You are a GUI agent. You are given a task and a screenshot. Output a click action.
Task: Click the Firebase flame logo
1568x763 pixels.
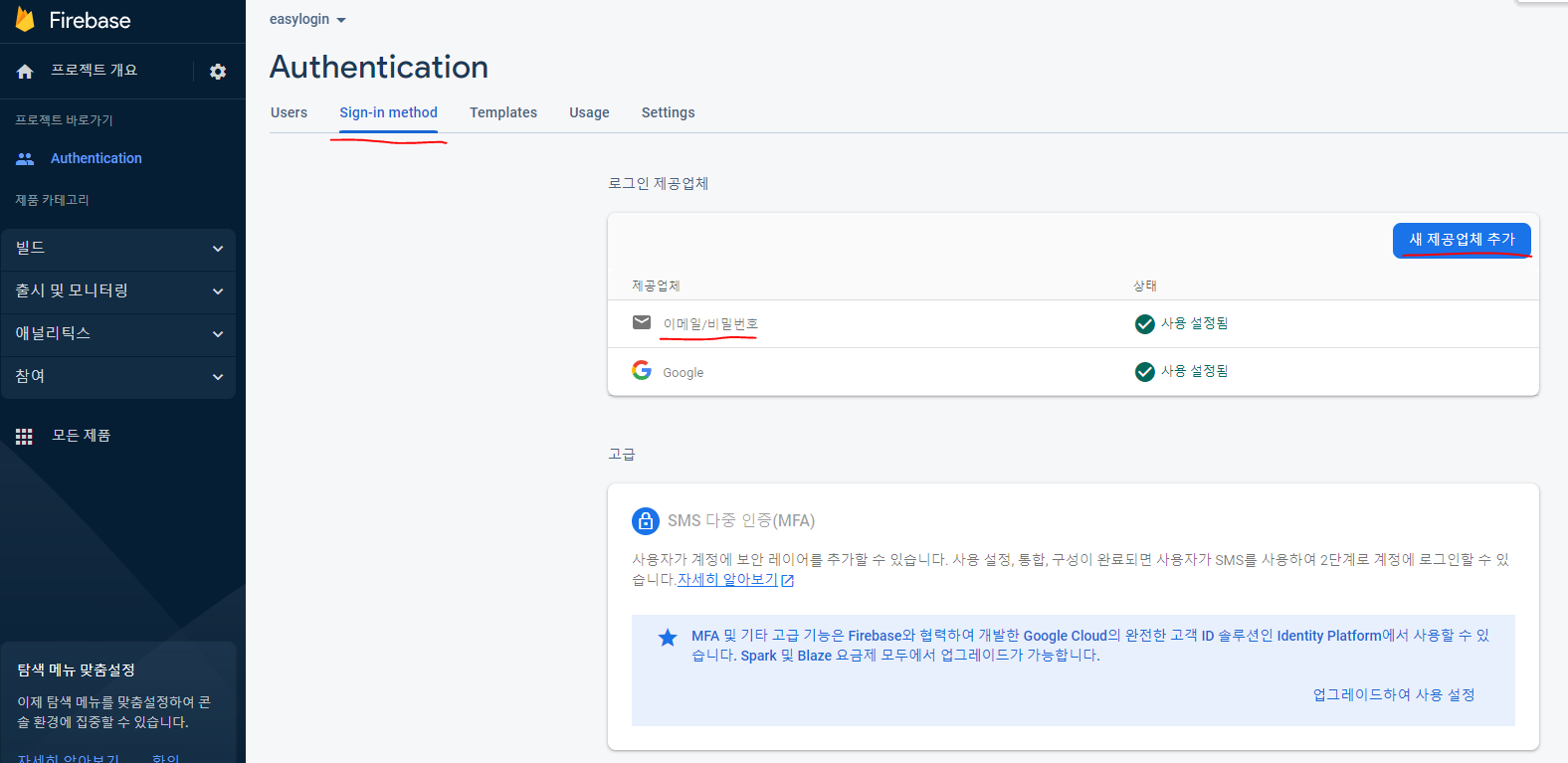pos(25,20)
